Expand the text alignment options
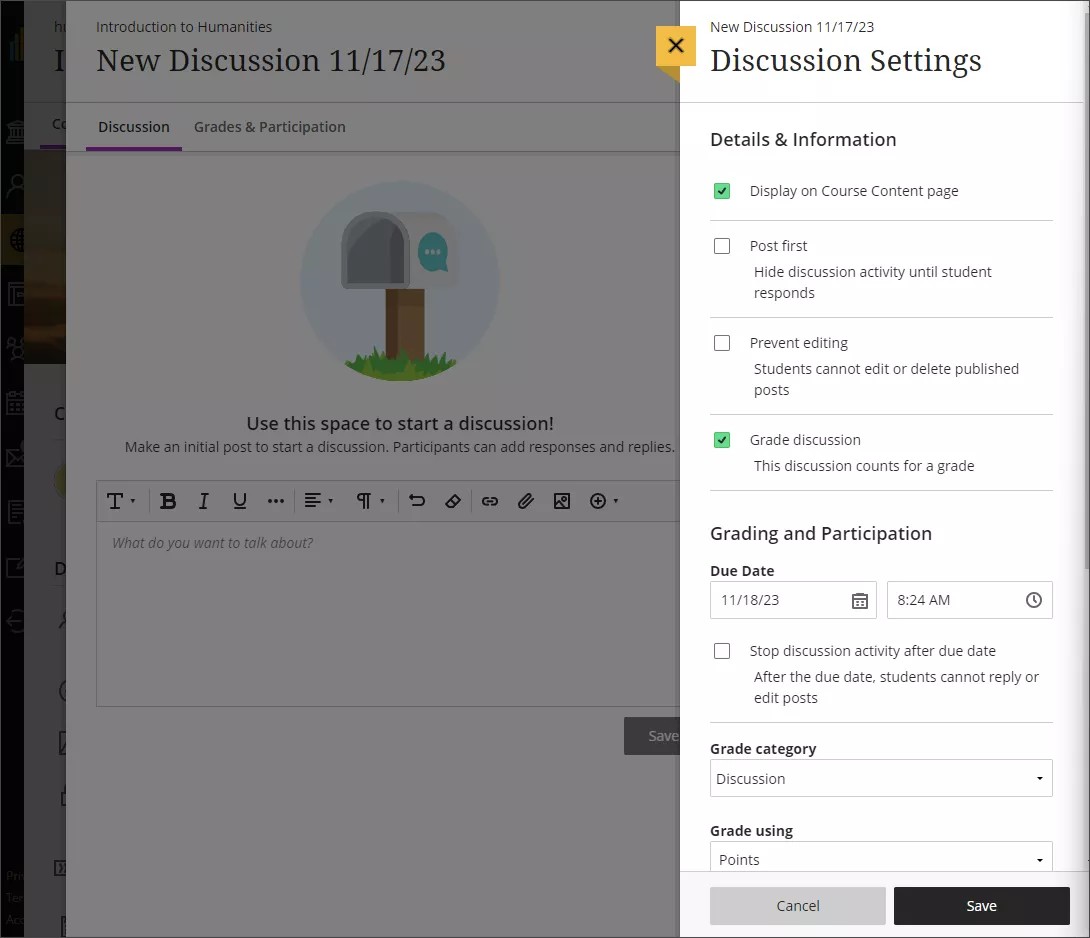Viewport: 1090px width, 938px height. [x=318, y=501]
